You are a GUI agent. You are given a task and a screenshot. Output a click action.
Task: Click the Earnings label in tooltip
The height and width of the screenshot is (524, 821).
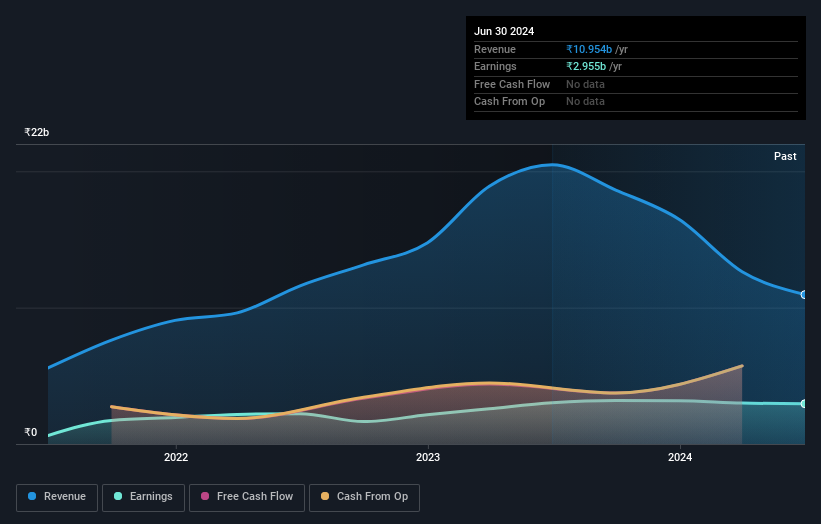point(495,66)
